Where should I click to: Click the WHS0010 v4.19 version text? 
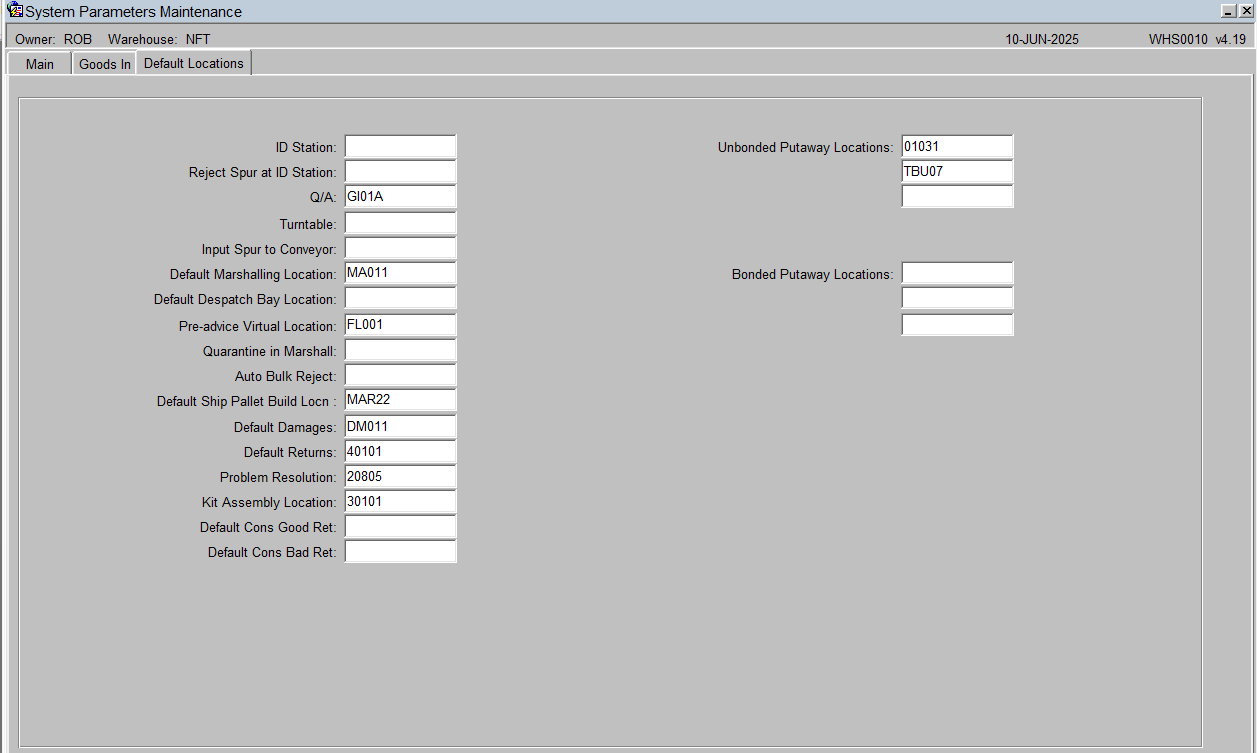(x=1197, y=39)
